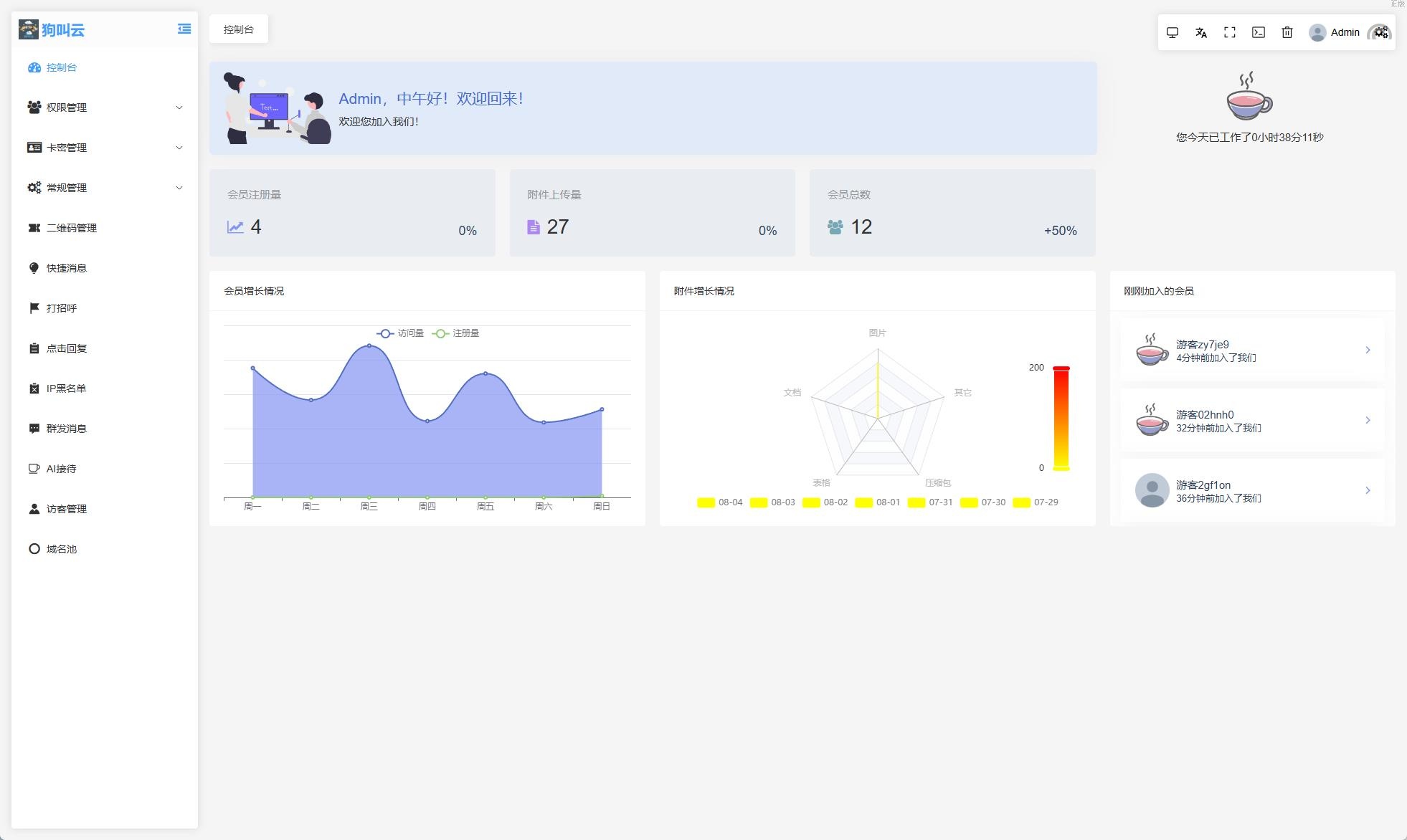Expand the 卡密管理 menu
1407x840 pixels.
pos(105,148)
